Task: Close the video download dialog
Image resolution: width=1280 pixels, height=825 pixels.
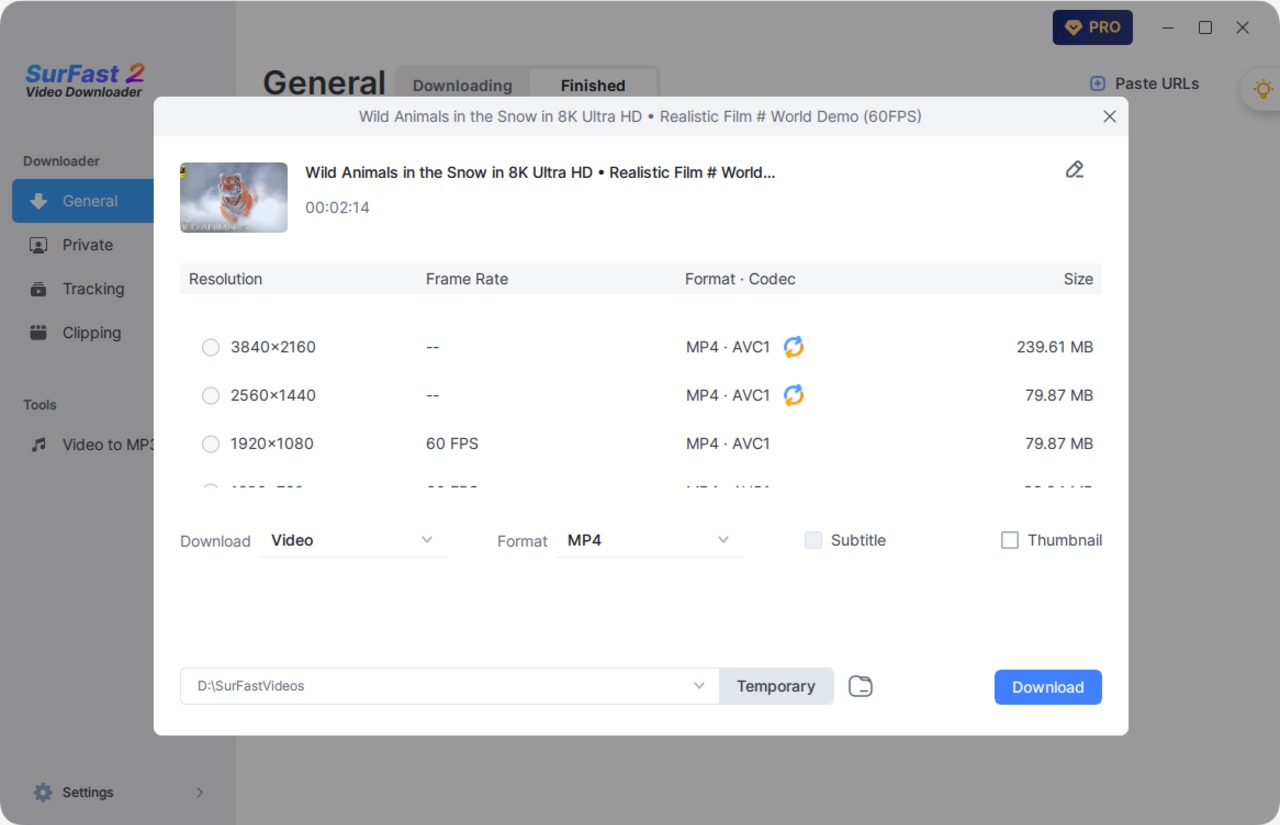Action: (x=1109, y=117)
